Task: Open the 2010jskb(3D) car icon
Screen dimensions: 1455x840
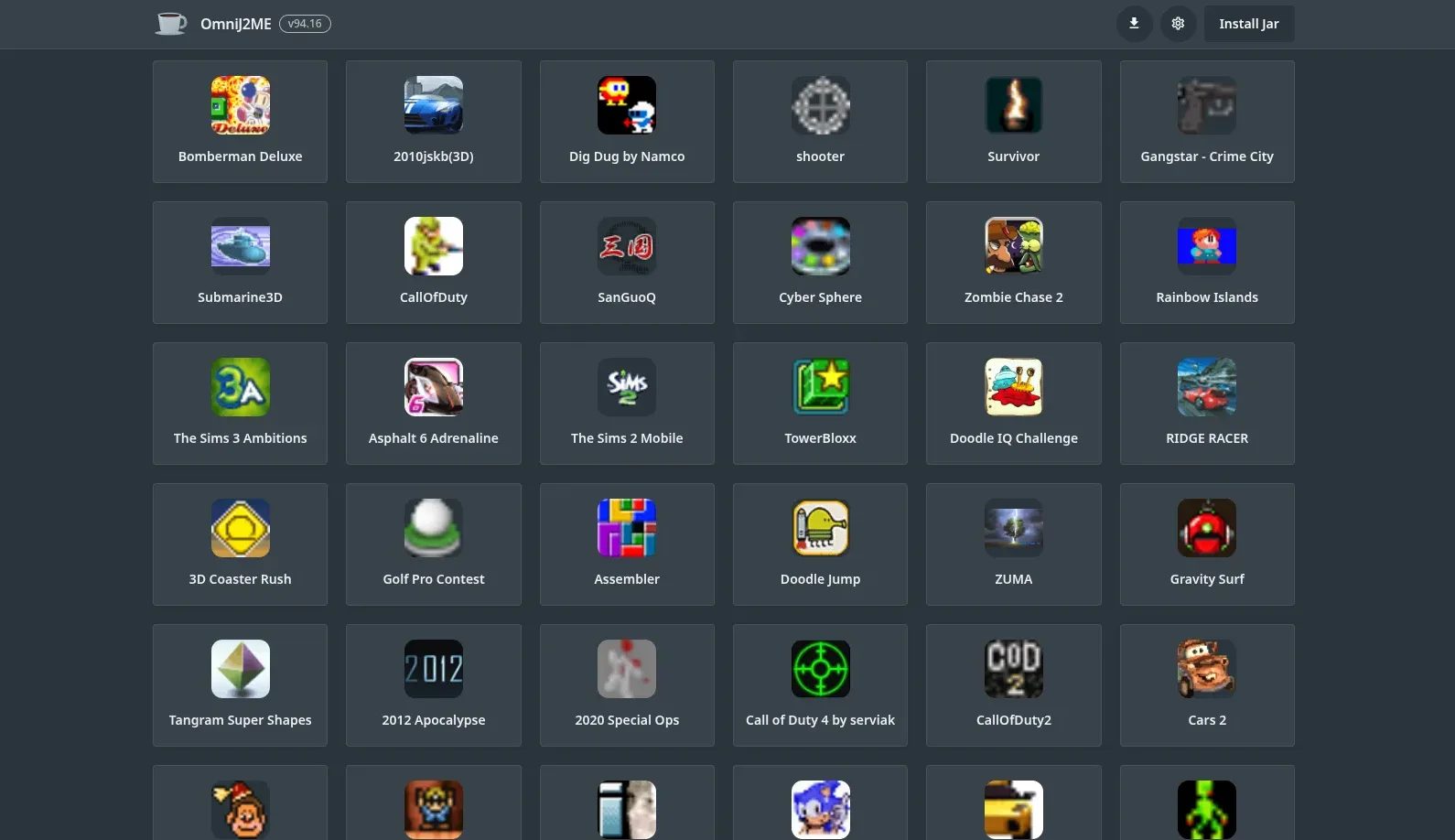Action: (434, 105)
